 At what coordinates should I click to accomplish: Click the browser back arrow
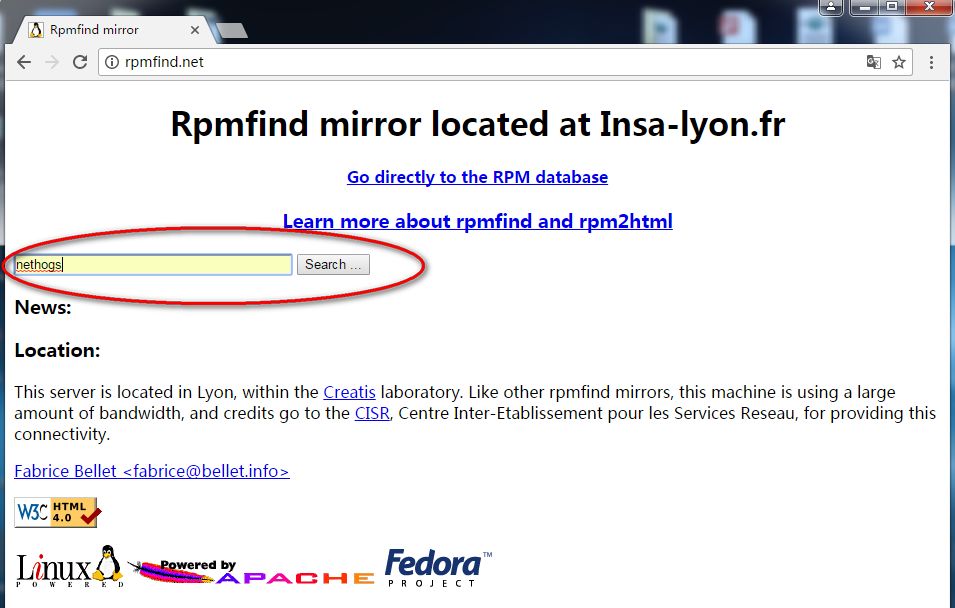(24, 62)
